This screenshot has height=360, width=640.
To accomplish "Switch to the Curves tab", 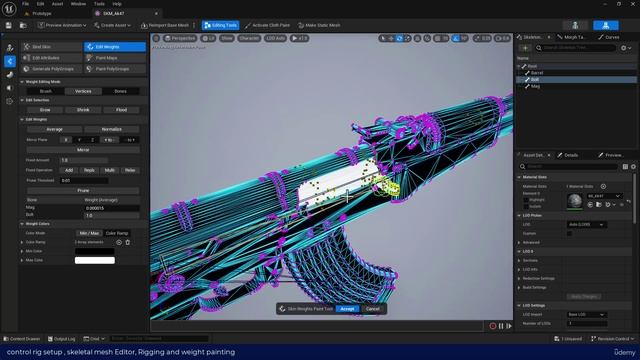I will (x=611, y=37).
